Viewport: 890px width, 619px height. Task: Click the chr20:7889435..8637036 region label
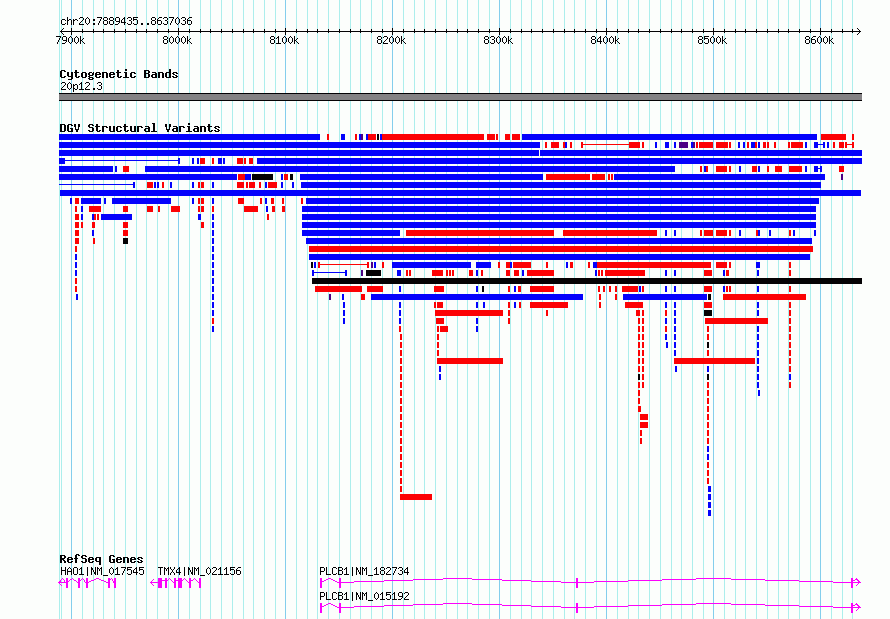click(x=126, y=22)
